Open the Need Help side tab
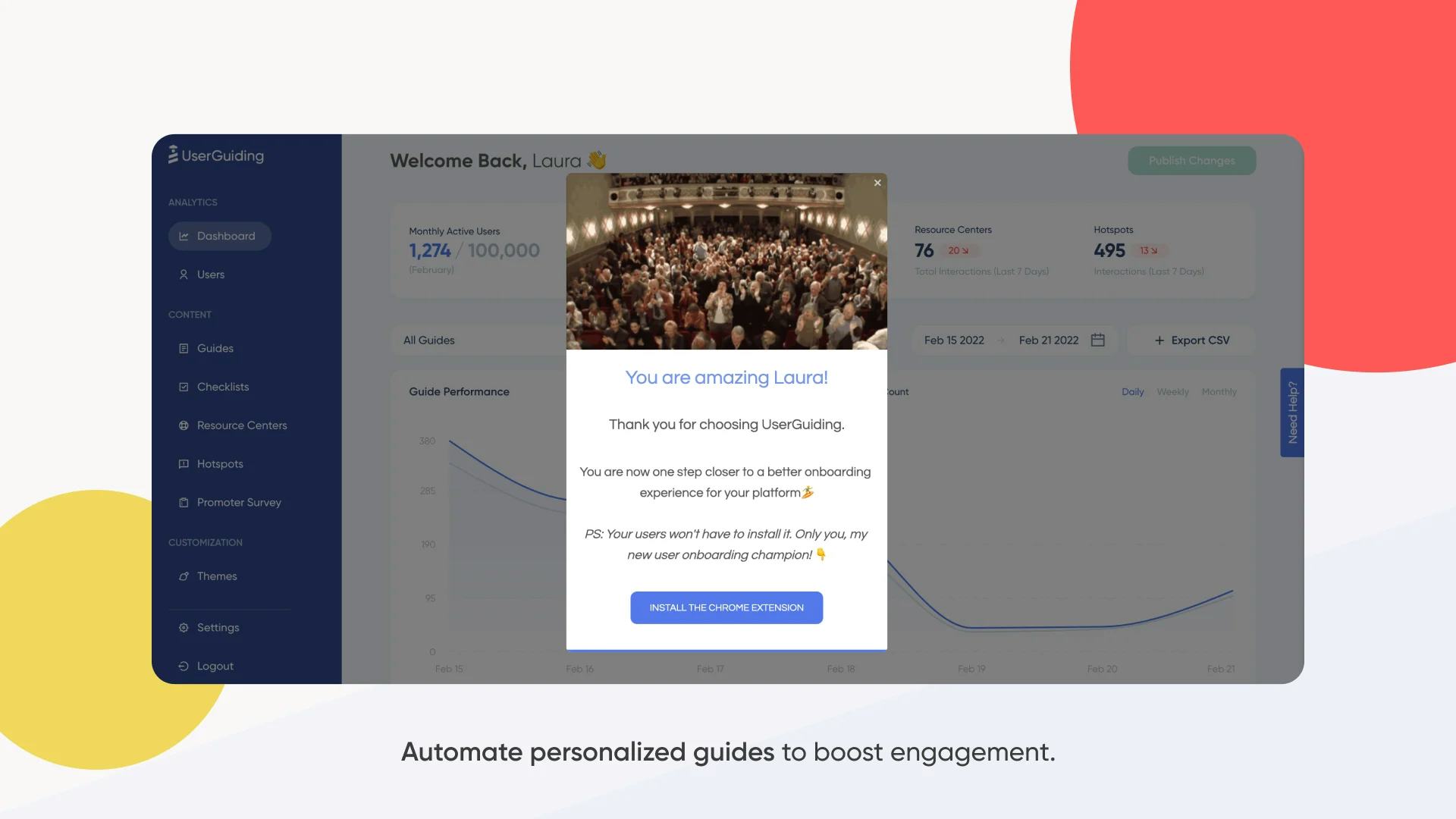 click(x=1292, y=413)
